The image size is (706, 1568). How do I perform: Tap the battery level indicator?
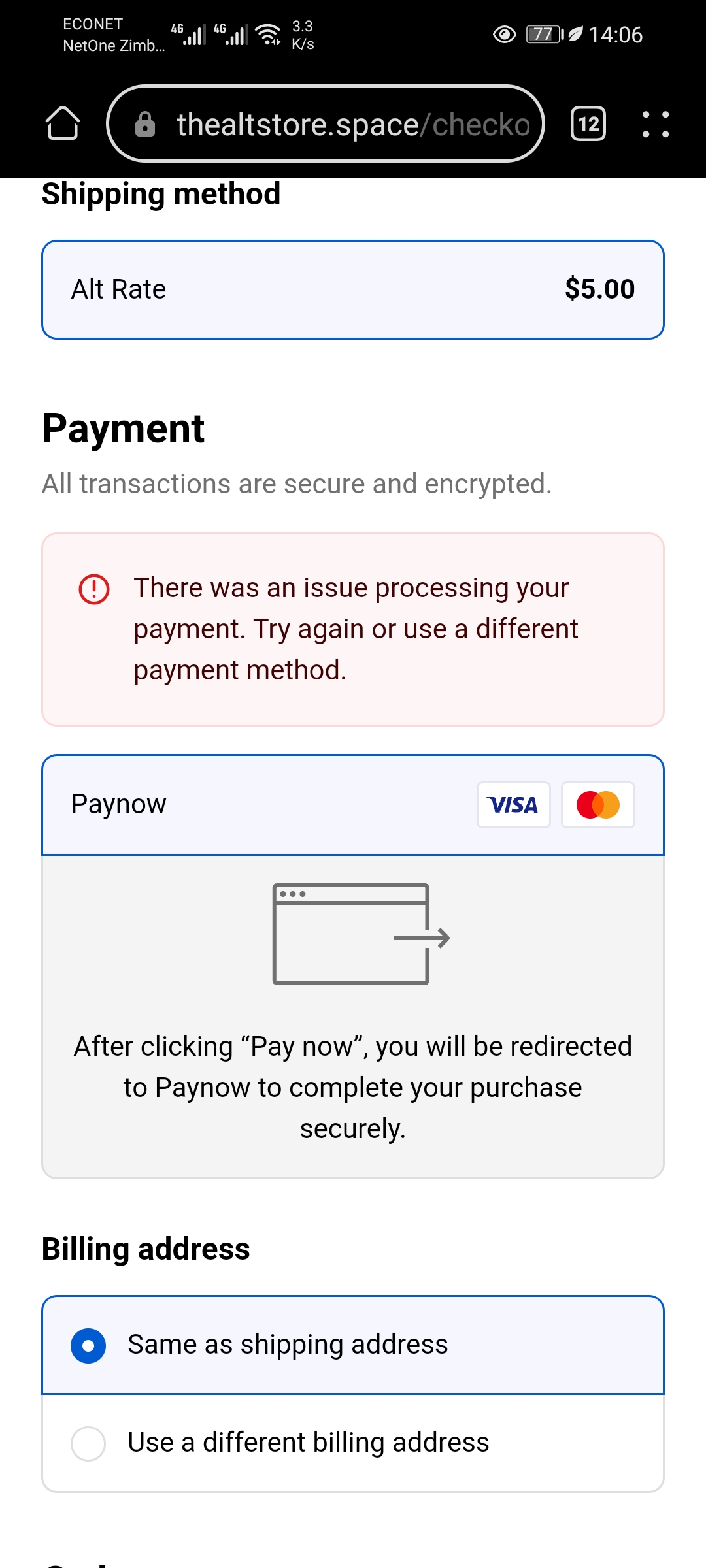tap(544, 35)
